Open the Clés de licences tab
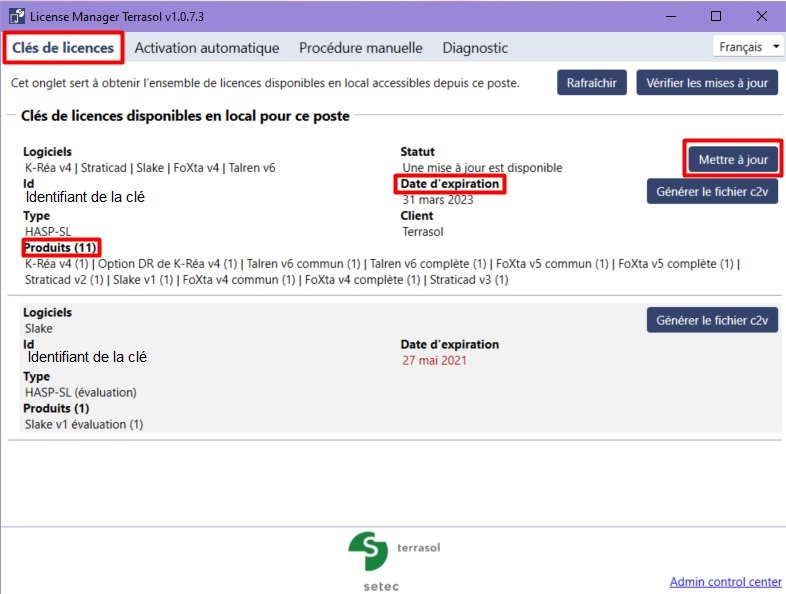Screen dimensions: 786x594 tap(63, 48)
